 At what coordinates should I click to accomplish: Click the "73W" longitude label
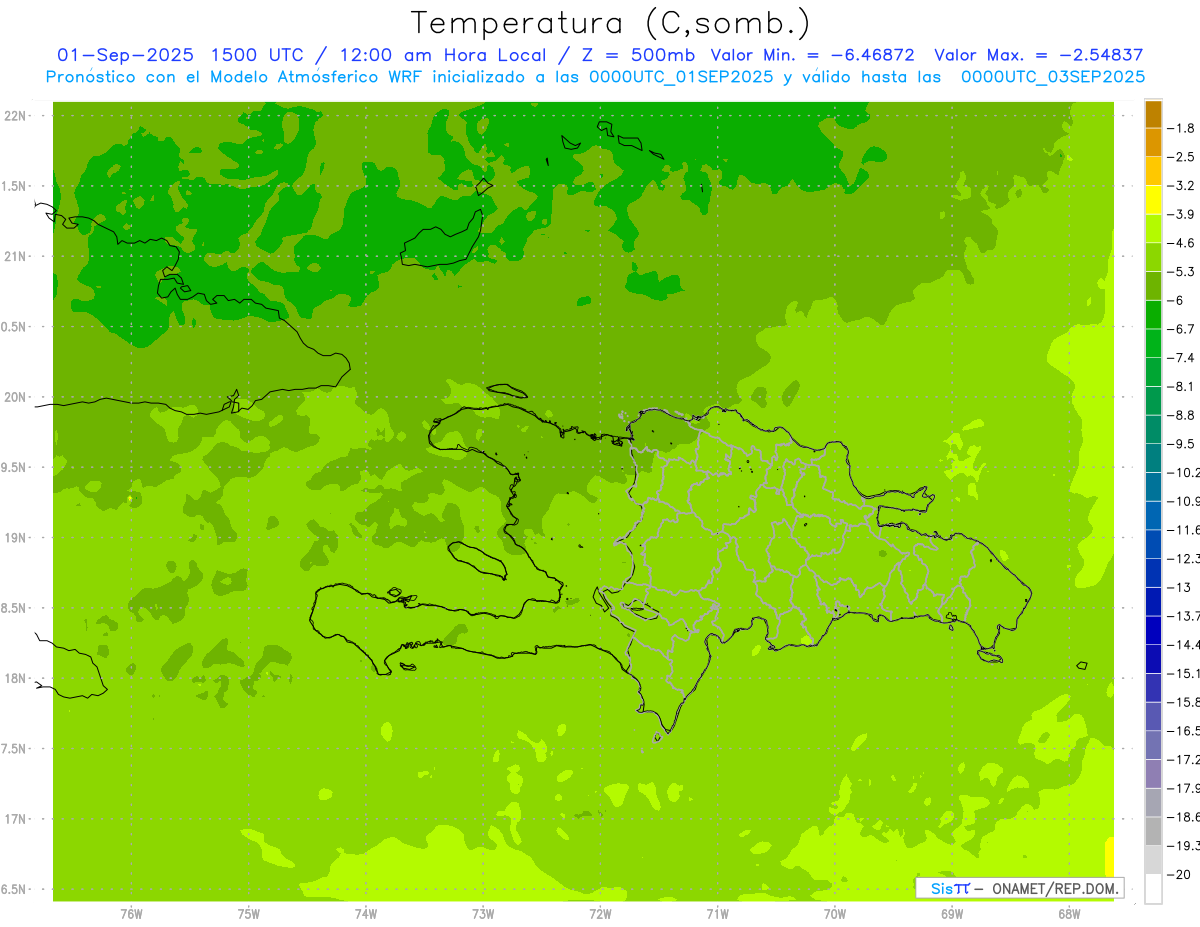(x=483, y=914)
